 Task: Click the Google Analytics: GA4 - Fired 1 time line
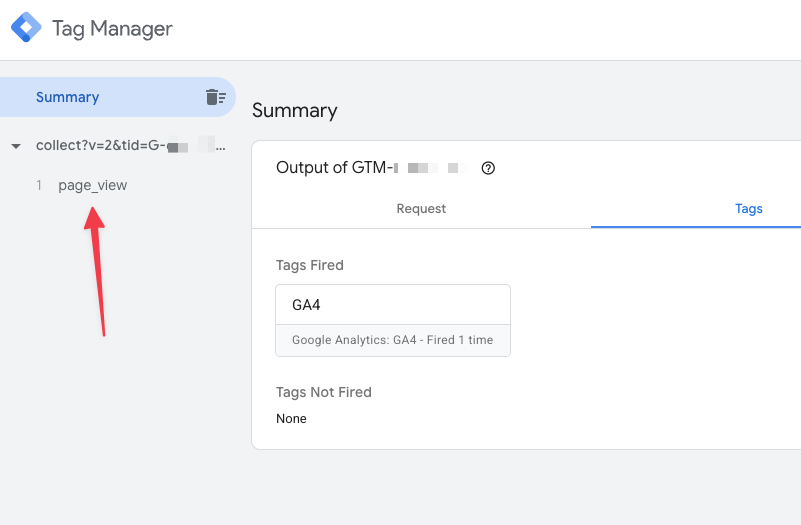(392, 340)
